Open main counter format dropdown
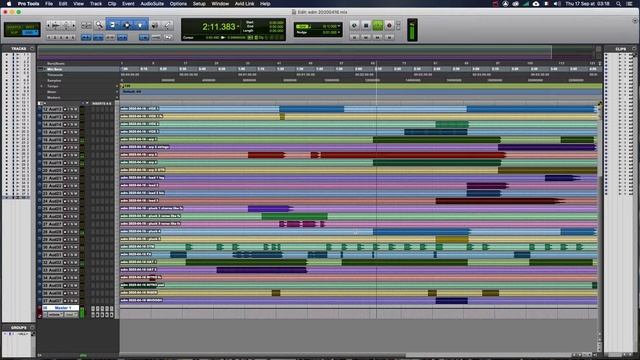This screenshot has height=360, width=640. [238, 27]
